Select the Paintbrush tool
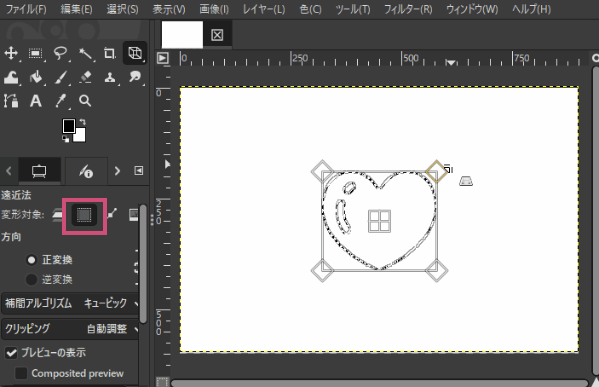Image resolution: width=599 pixels, height=387 pixels. tap(60, 78)
